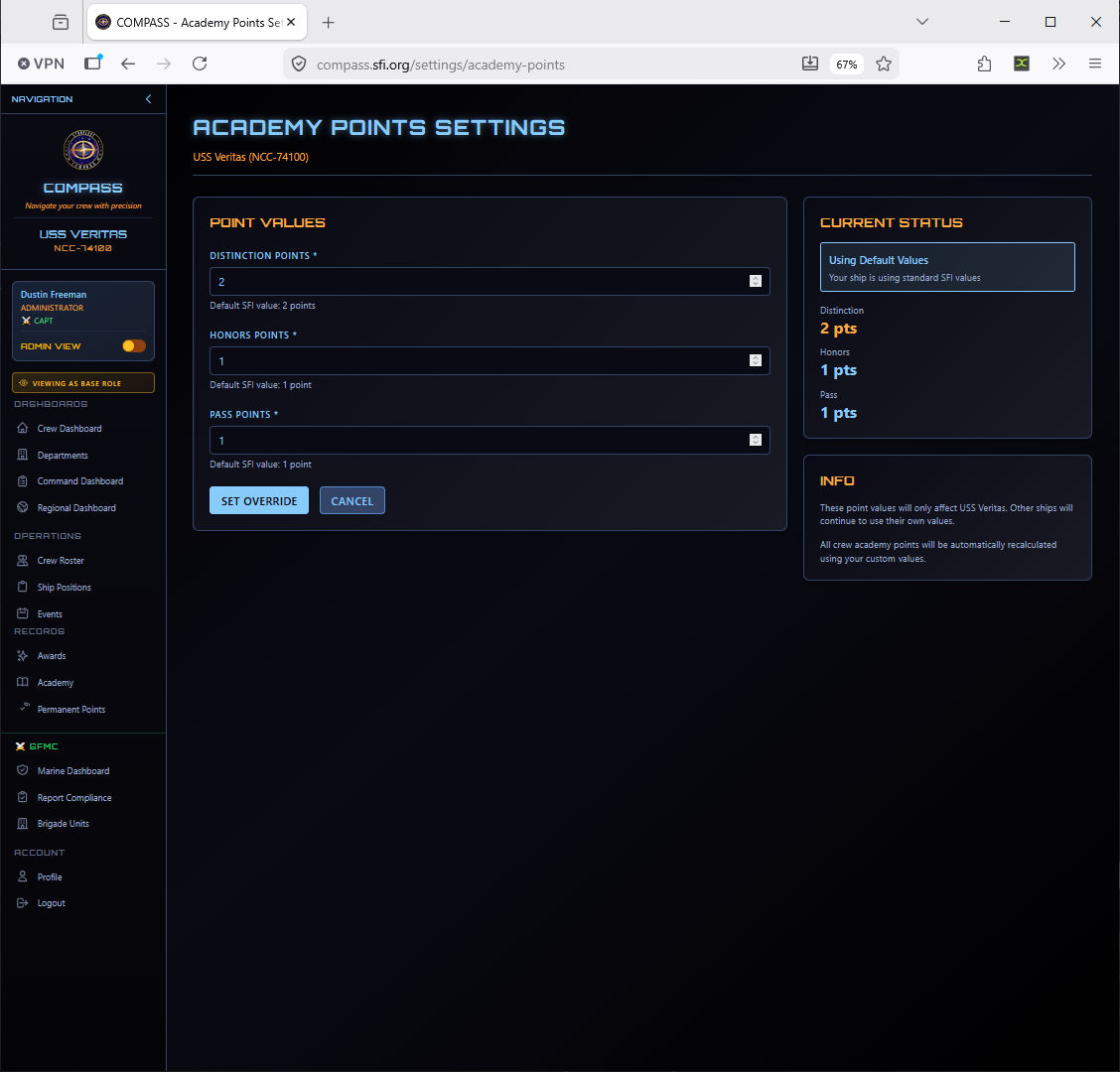Viewport: 1120px width, 1072px height.
Task: Reload the page with refresh icon
Action: point(200,64)
